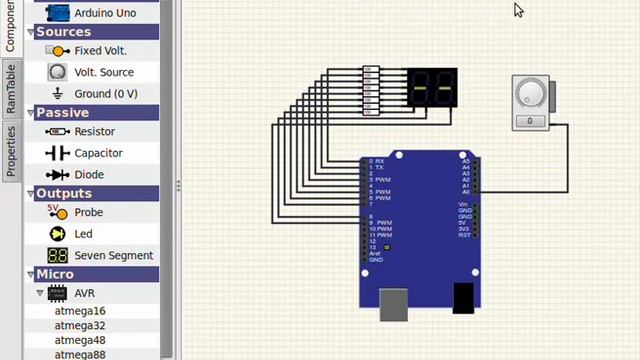Click the Arduino USB connector
Viewport: 640px width, 360px height.
pos(393,304)
